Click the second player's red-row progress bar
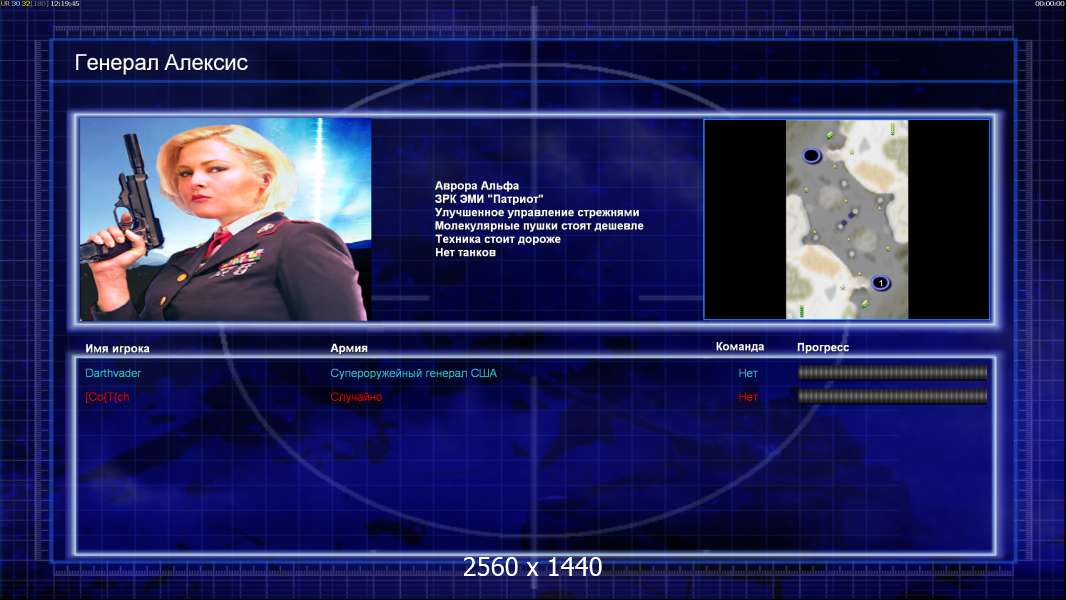1066x600 pixels. click(892, 396)
